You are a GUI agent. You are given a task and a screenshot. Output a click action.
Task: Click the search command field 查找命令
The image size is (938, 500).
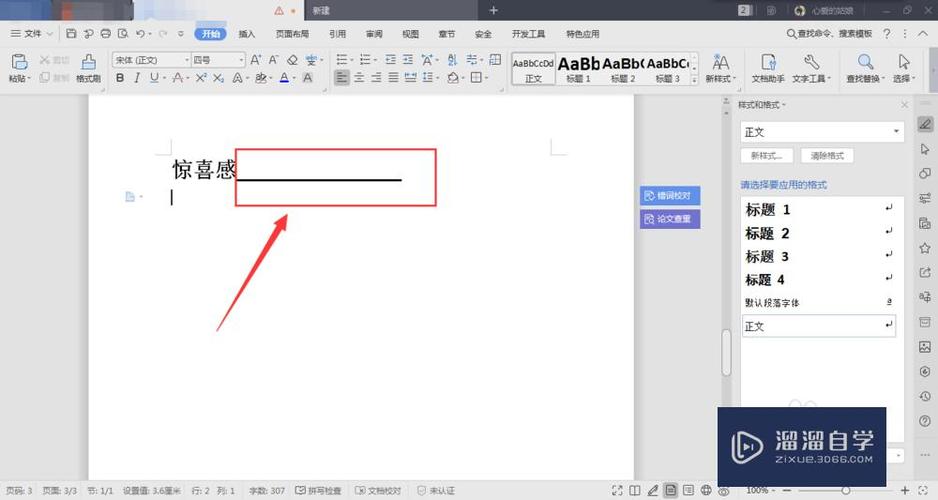coord(829,33)
